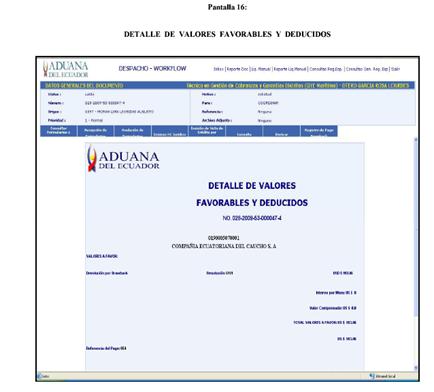The height and width of the screenshot is (392, 434).
Task: Click Salir to log out
Action: pos(395,69)
